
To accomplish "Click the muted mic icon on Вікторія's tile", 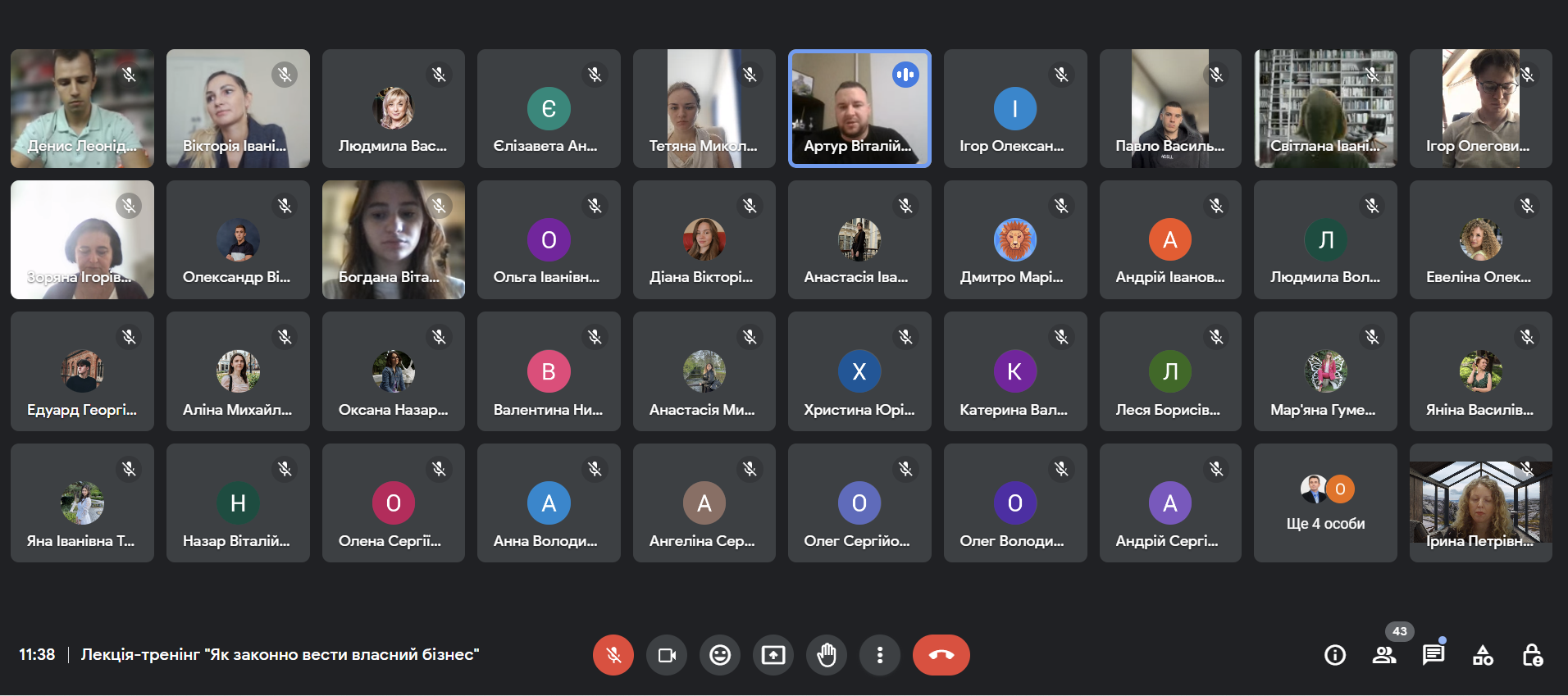I will (x=285, y=75).
